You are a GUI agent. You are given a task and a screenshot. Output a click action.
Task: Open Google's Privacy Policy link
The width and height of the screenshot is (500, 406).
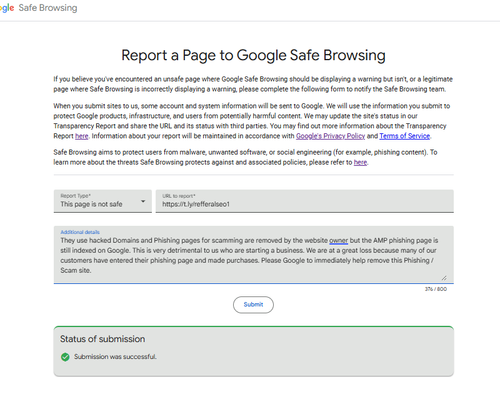(330, 136)
